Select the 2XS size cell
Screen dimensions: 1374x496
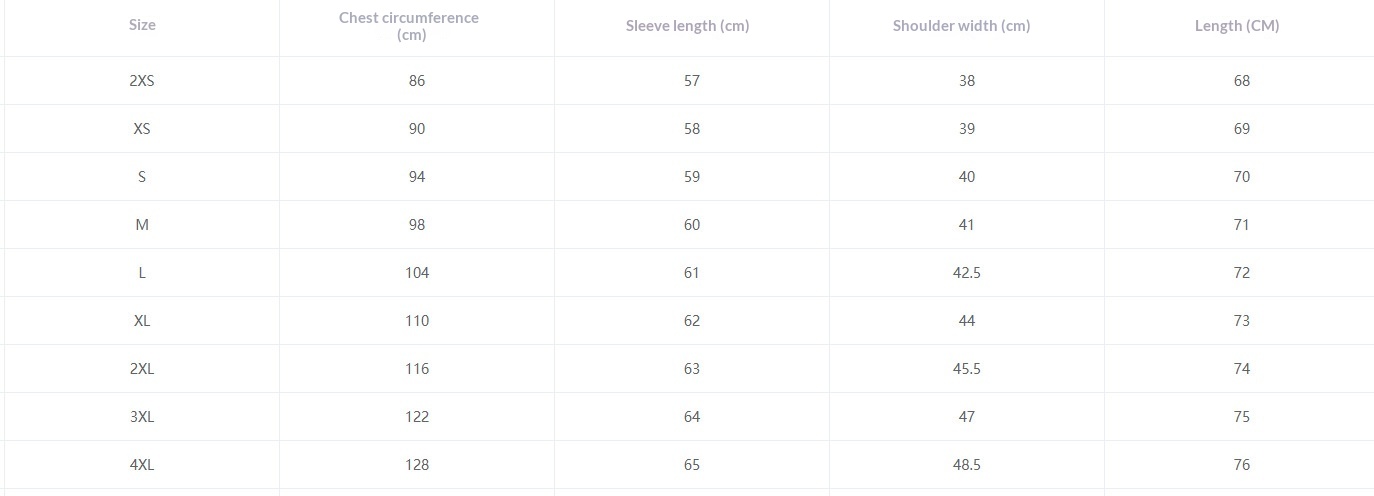[x=142, y=81]
